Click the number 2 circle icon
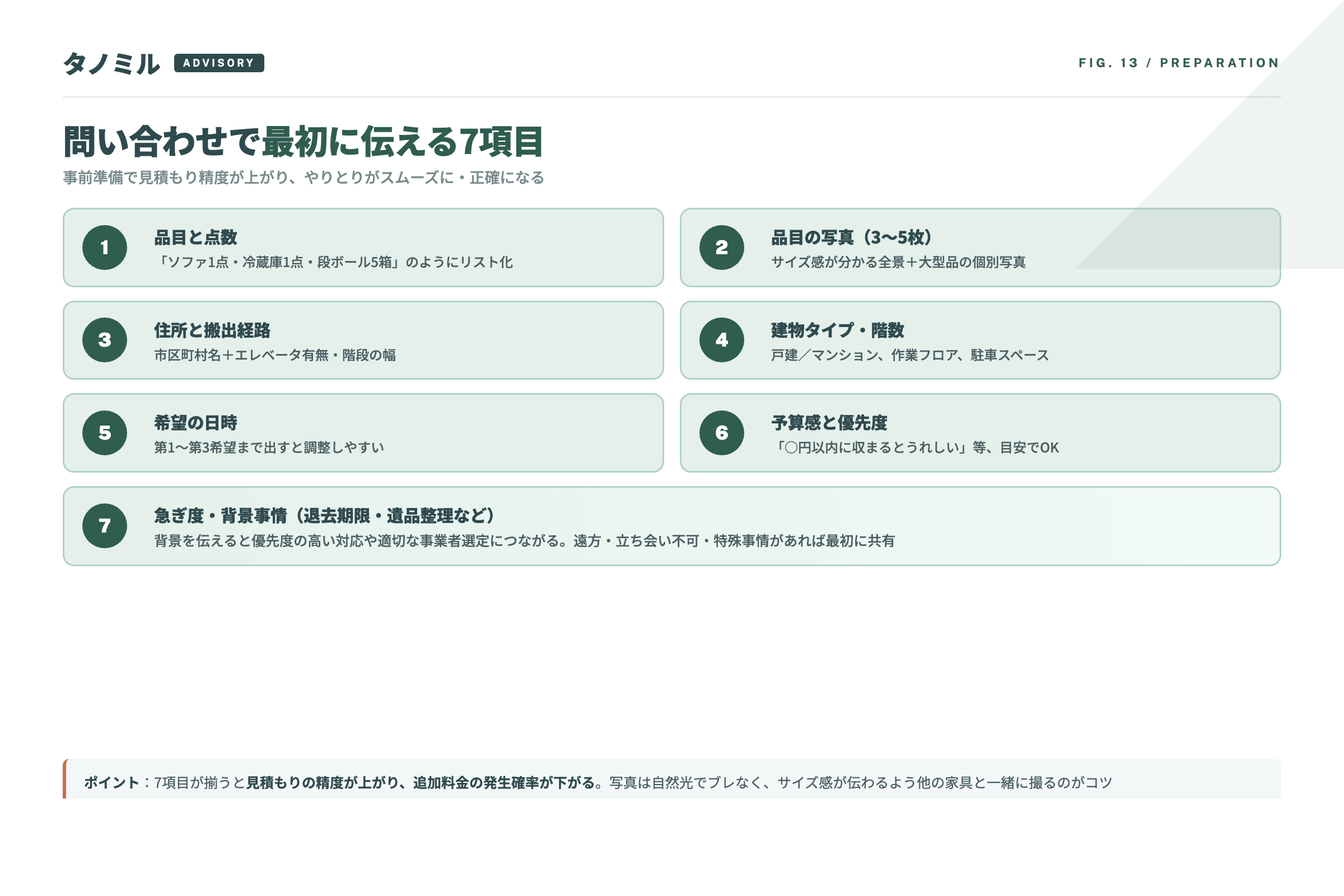This screenshot has width=1344, height=896. point(722,248)
